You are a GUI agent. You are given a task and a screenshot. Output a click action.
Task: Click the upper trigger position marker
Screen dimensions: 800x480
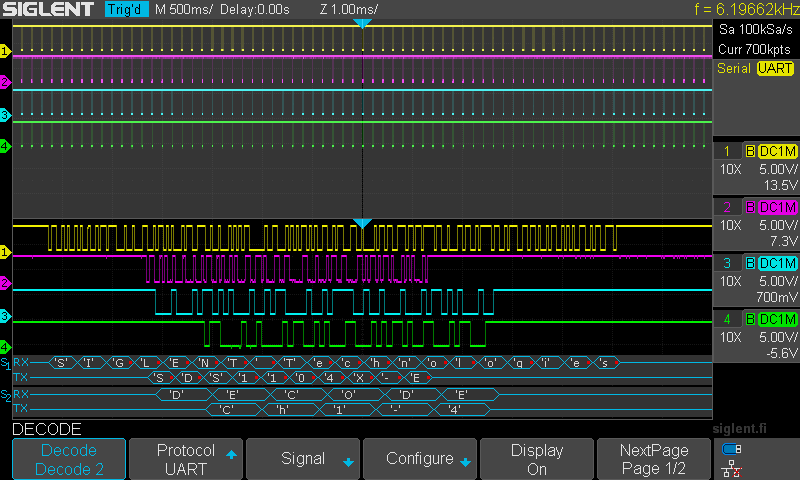[362, 23]
